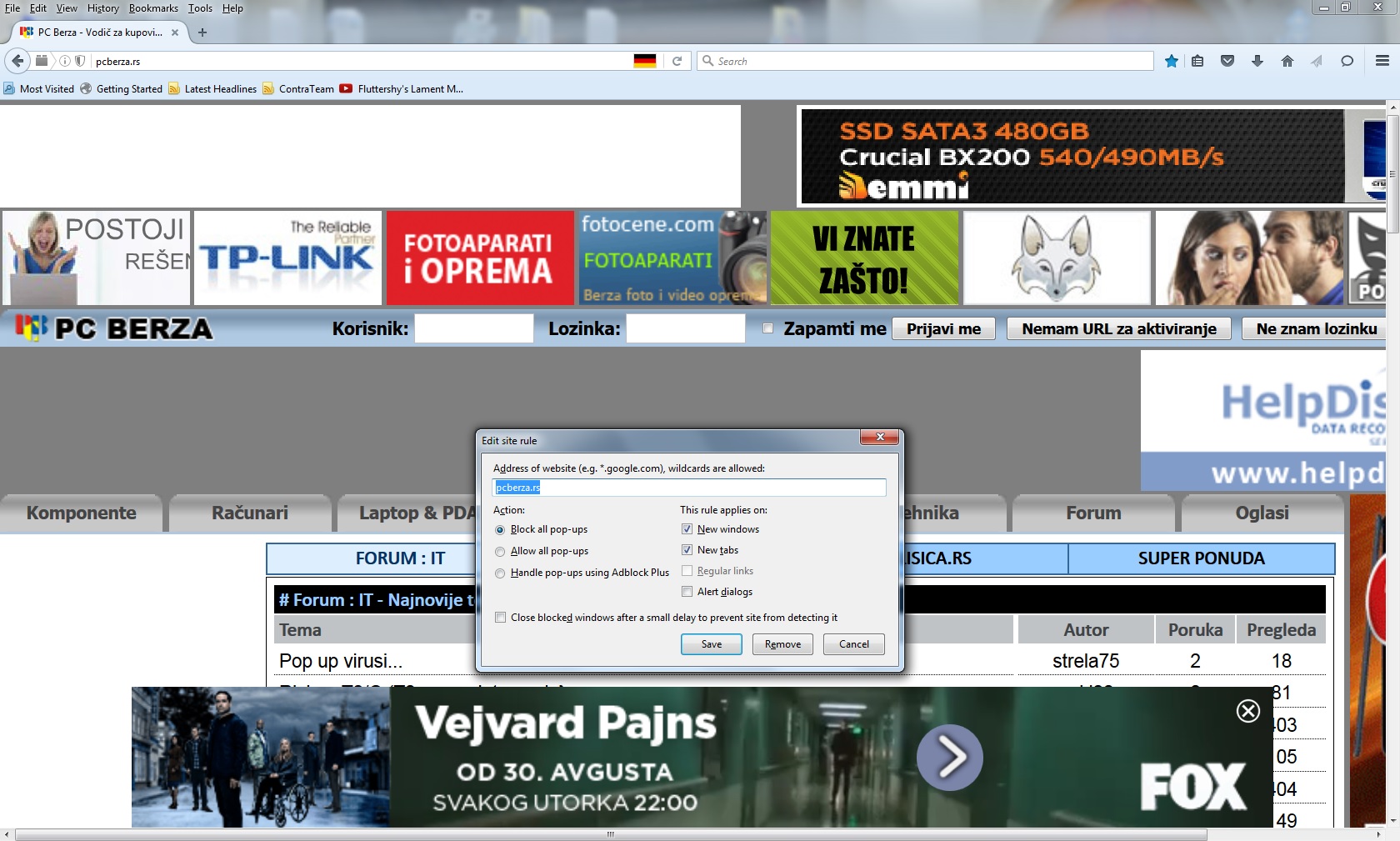Click the Pocket save icon

point(1227,61)
